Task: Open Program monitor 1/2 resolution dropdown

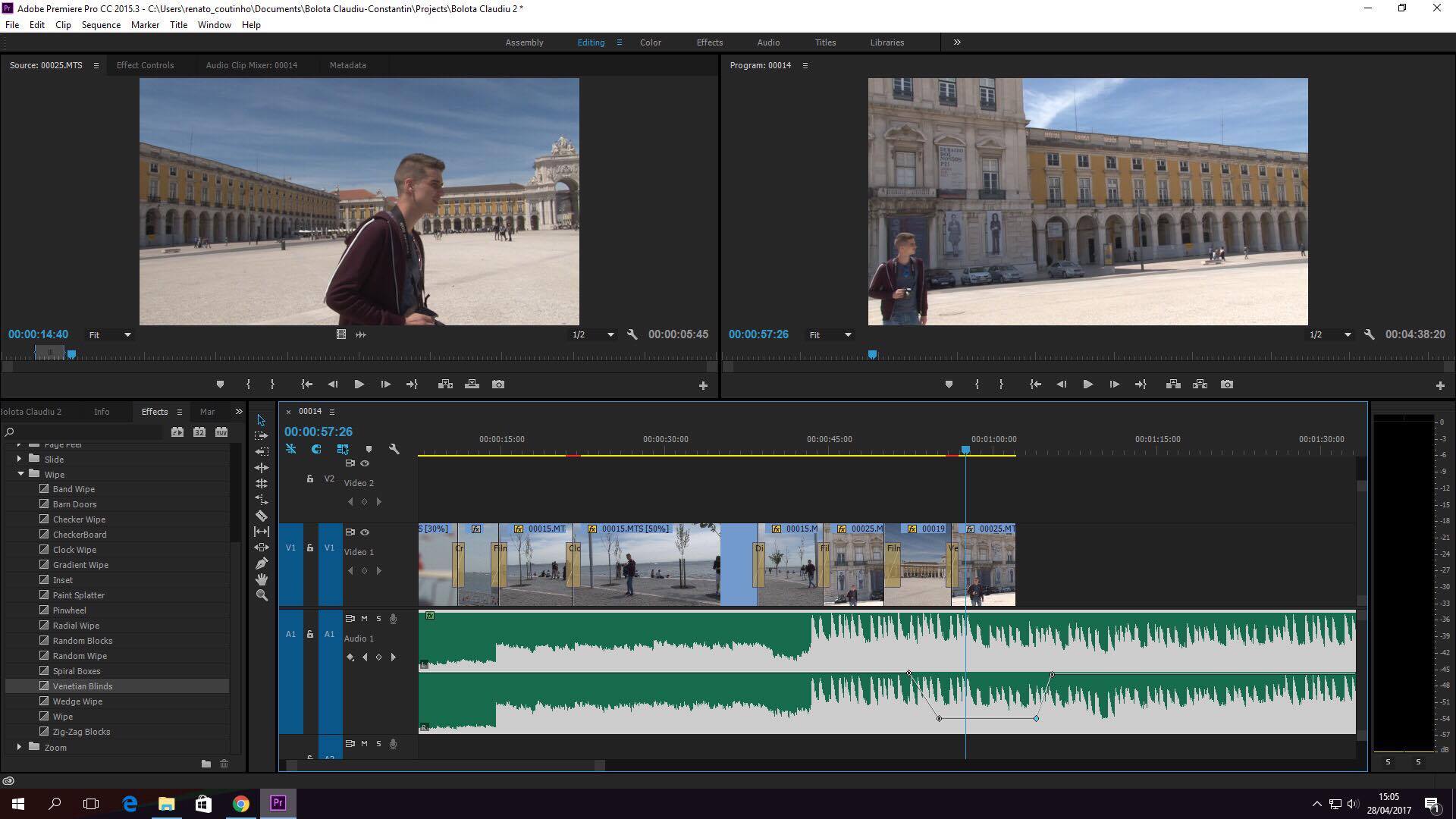Action: point(1330,334)
